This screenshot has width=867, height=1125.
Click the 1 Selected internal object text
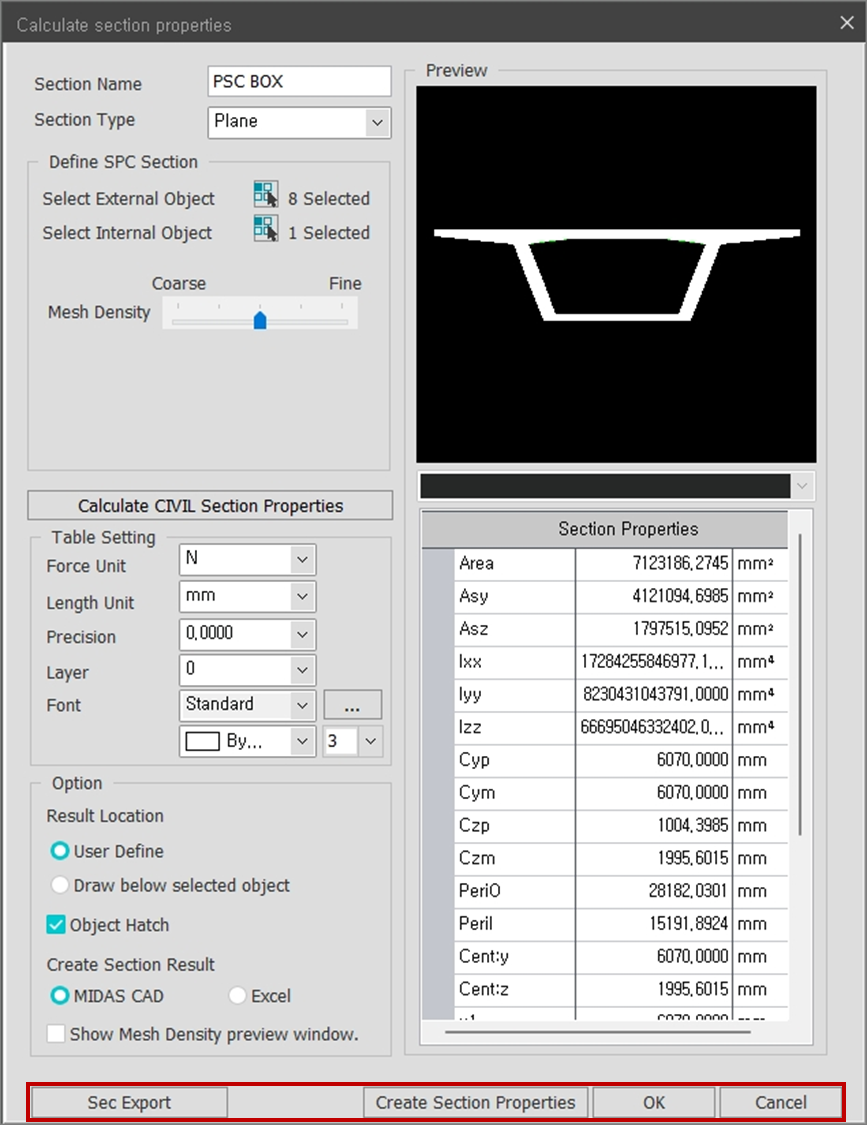click(x=329, y=233)
